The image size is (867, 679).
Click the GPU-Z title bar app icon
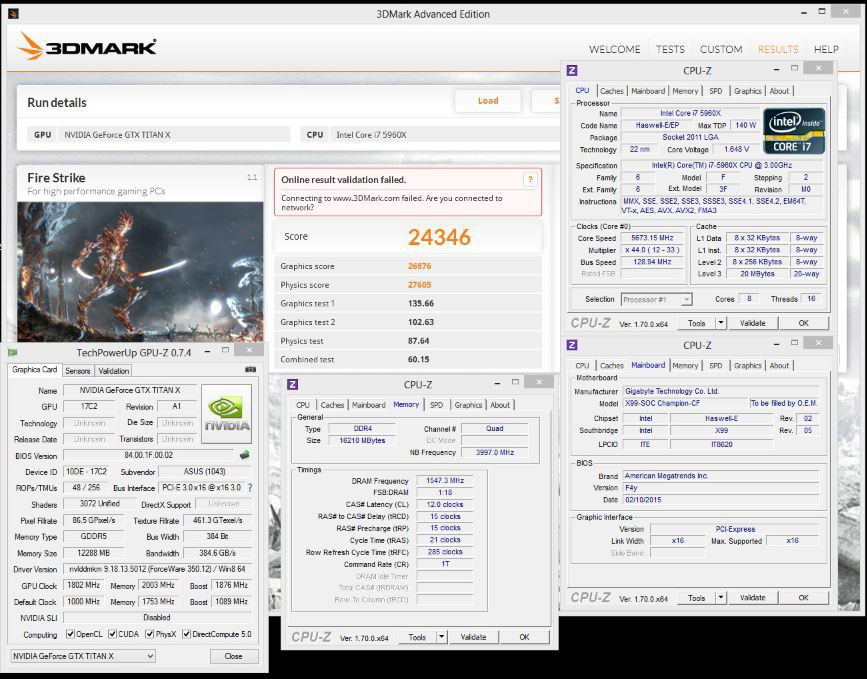pos(12,351)
